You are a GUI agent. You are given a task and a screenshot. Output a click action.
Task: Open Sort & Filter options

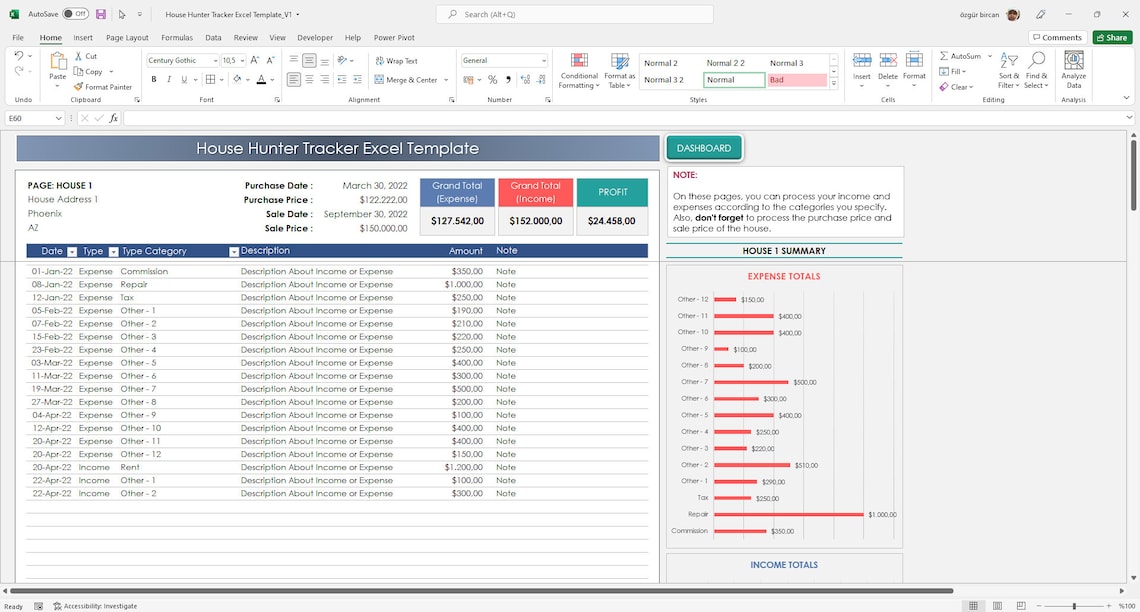(x=1008, y=70)
